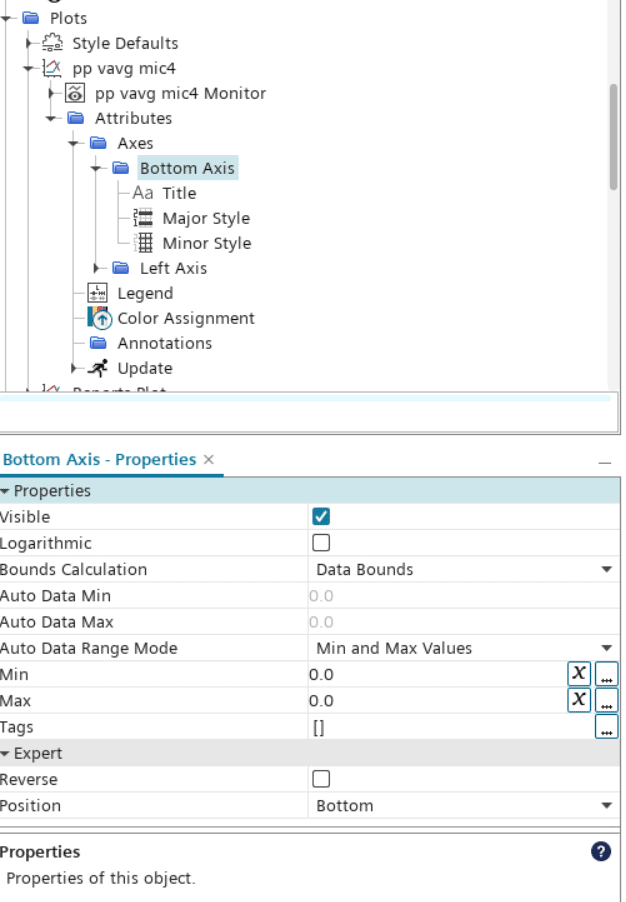The height and width of the screenshot is (902, 626).
Task: Click the Style Defaults gear icon
Action: [x=52, y=43]
